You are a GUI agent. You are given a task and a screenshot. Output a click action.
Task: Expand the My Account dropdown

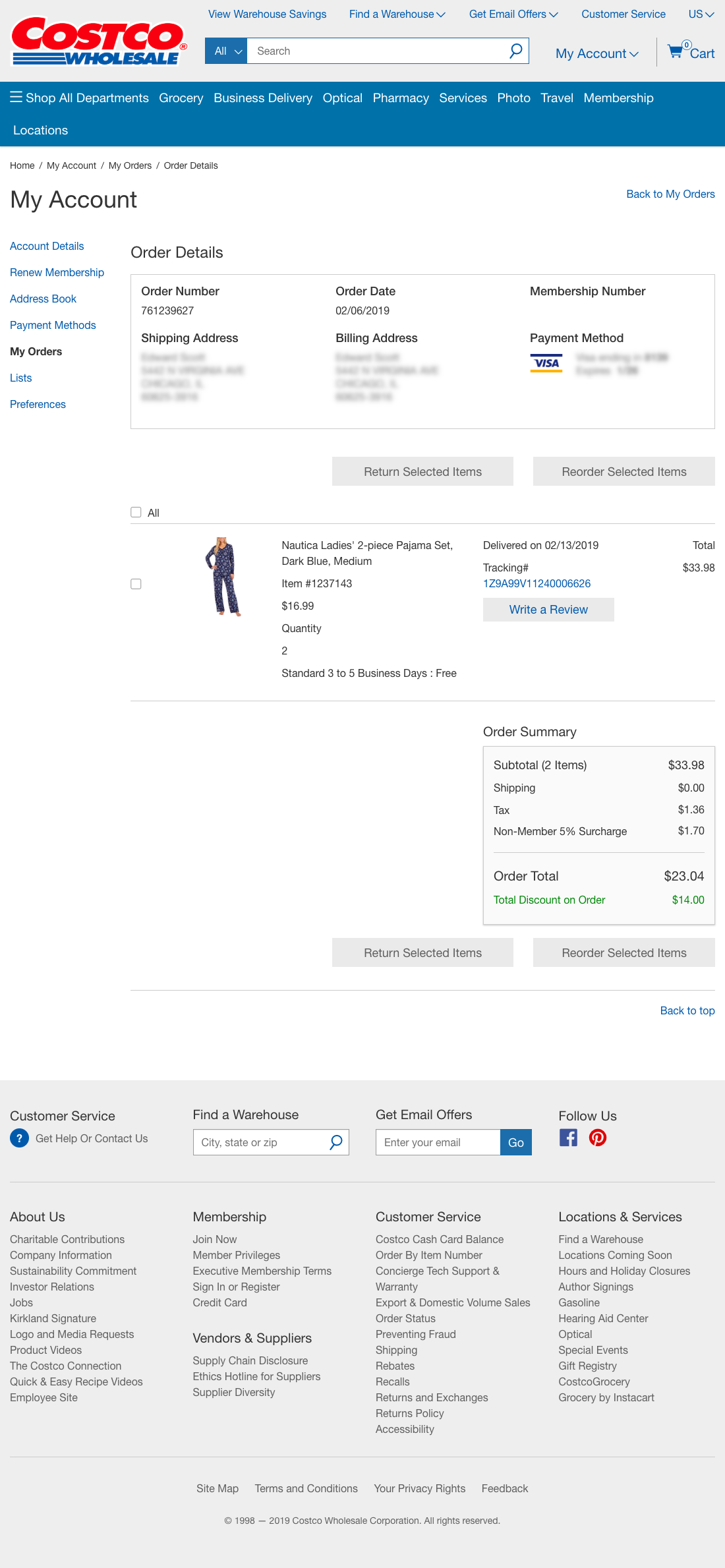click(x=597, y=53)
